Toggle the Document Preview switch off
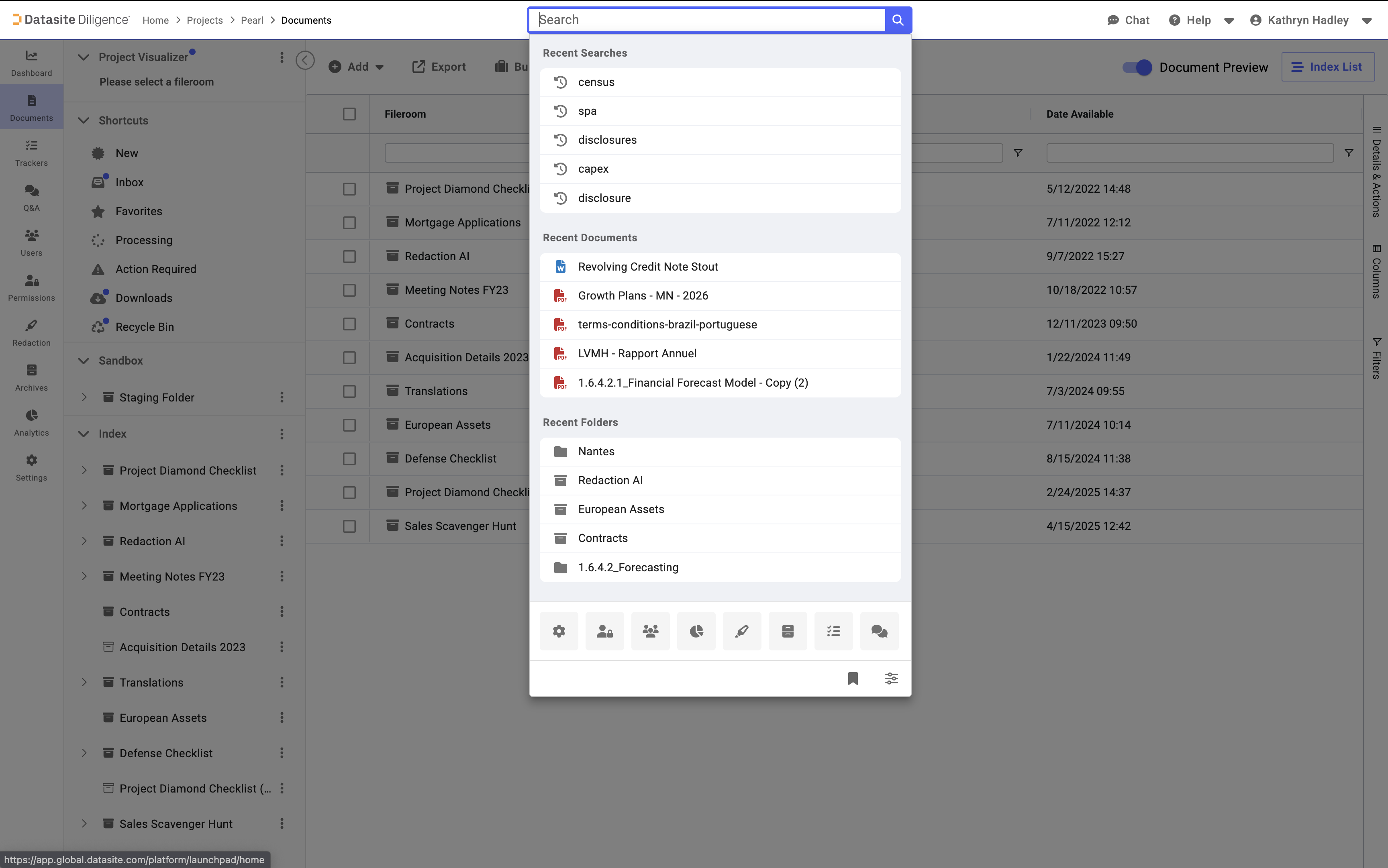This screenshot has width=1388, height=868. [1138, 67]
